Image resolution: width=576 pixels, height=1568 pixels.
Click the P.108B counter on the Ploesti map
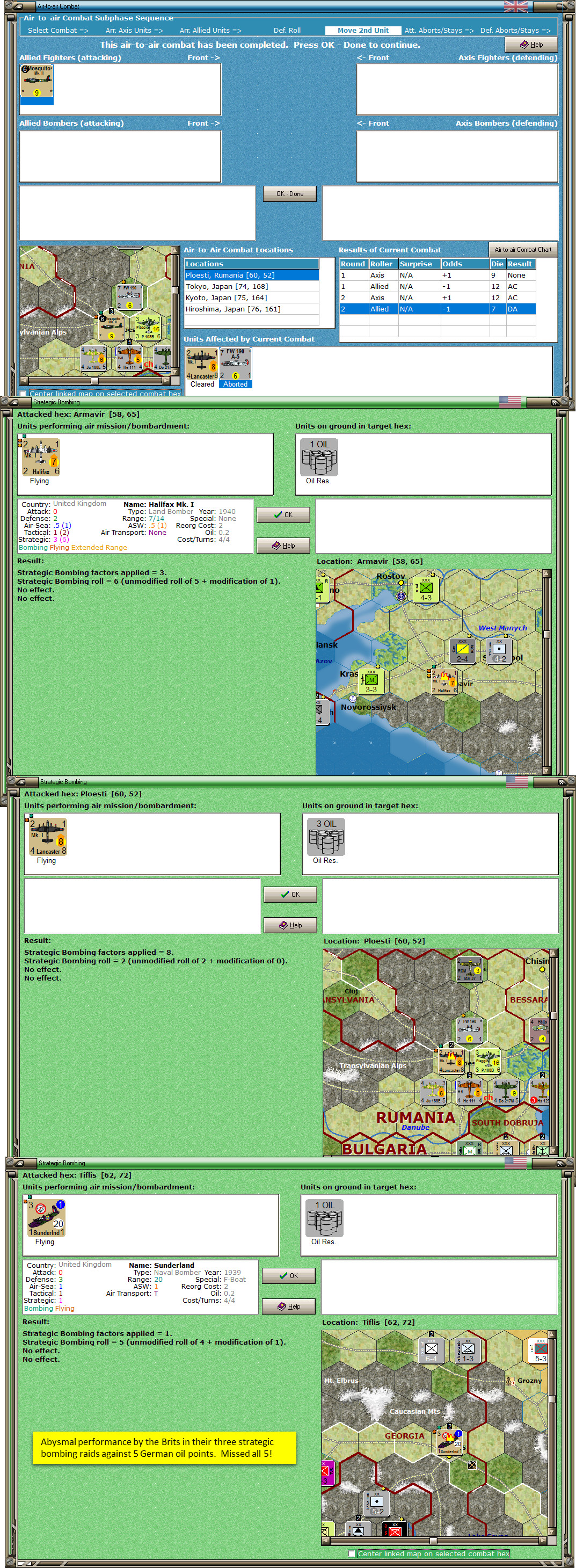[x=487, y=1062]
